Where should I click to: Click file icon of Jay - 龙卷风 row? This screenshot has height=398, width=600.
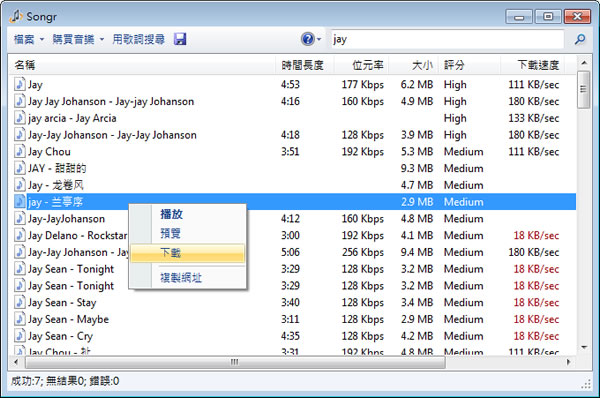click(20, 185)
